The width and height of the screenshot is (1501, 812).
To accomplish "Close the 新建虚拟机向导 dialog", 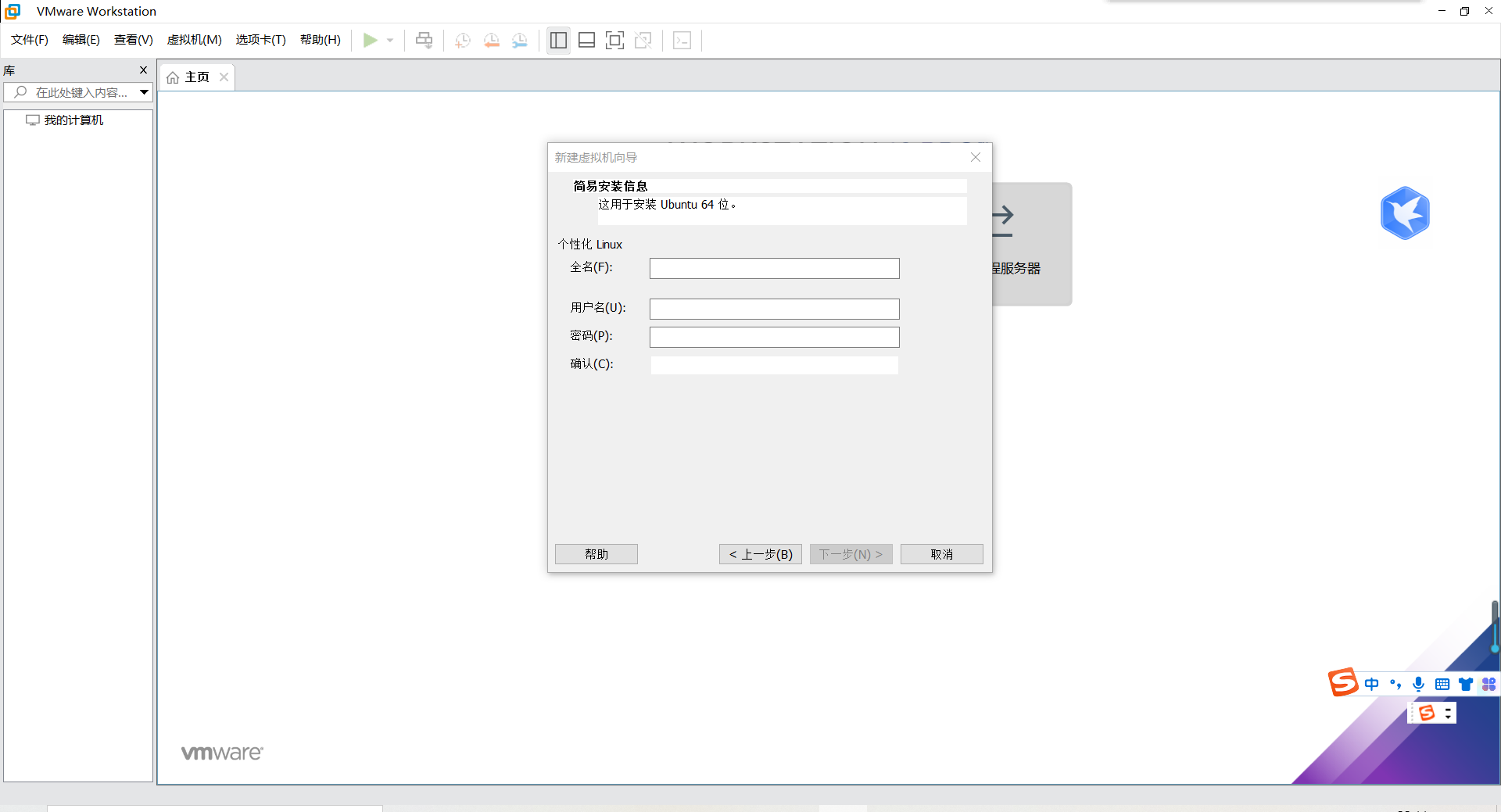I will [x=976, y=157].
